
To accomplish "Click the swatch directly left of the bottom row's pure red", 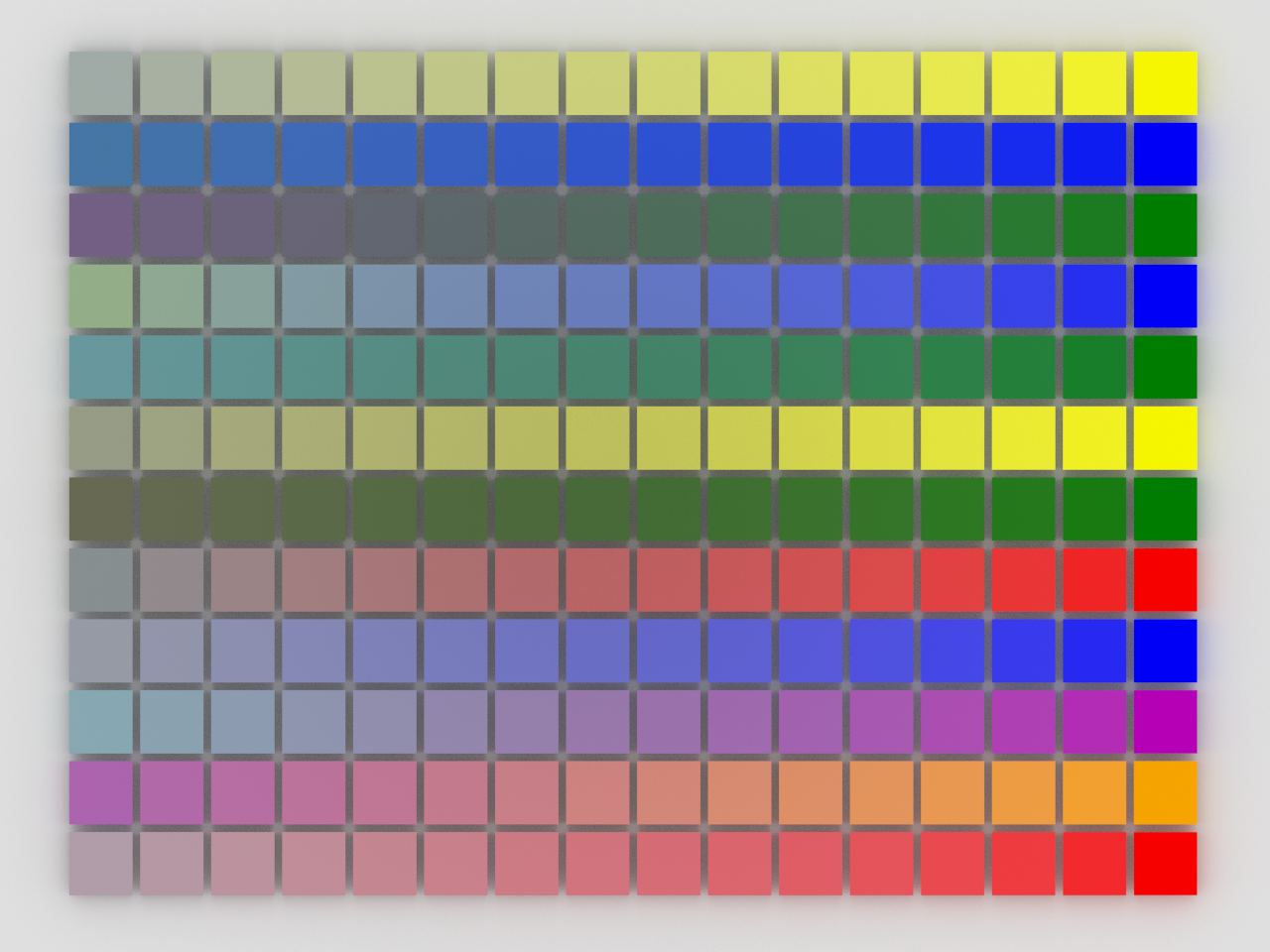I will (x=1094, y=863).
